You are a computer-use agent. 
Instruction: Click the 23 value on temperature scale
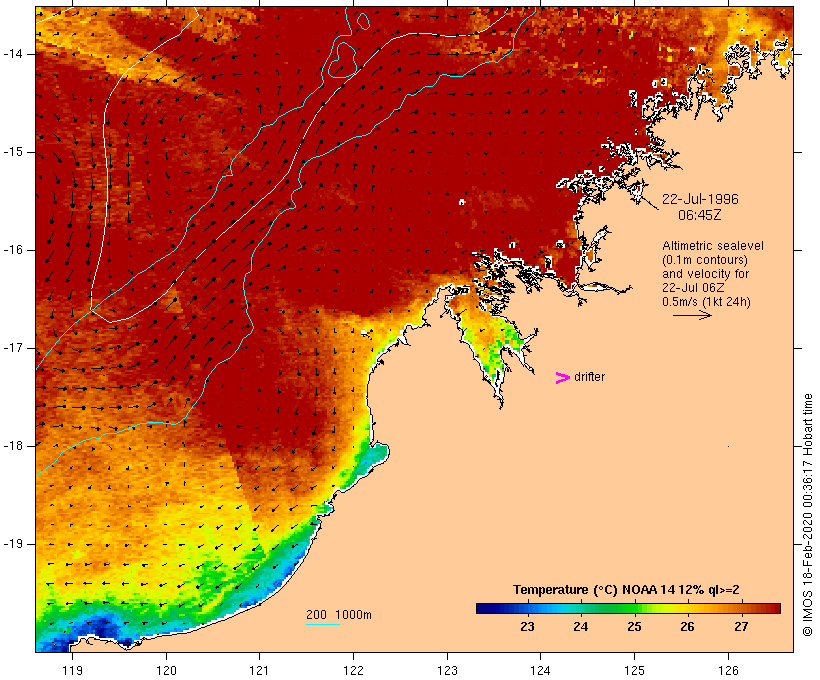coord(527,627)
